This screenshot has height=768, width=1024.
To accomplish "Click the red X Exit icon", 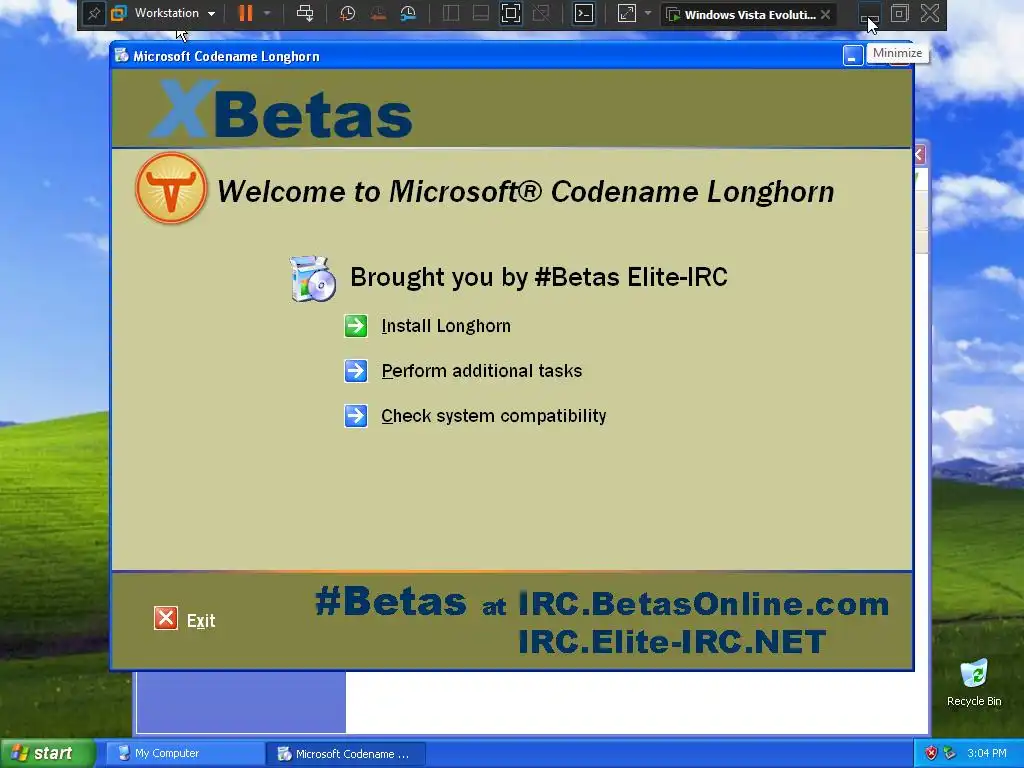I will (166, 618).
